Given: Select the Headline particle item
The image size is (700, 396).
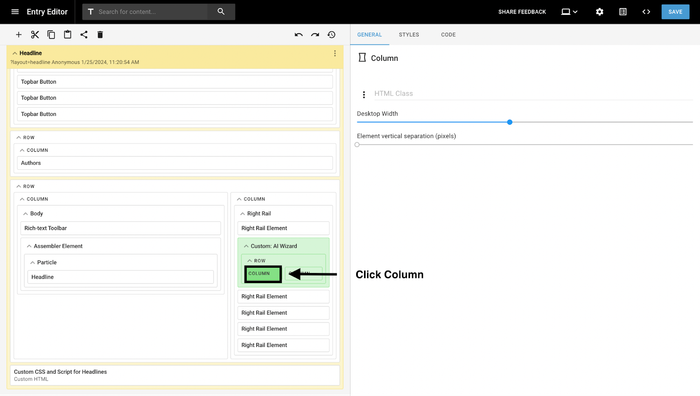Looking at the screenshot, I should click(121, 277).
